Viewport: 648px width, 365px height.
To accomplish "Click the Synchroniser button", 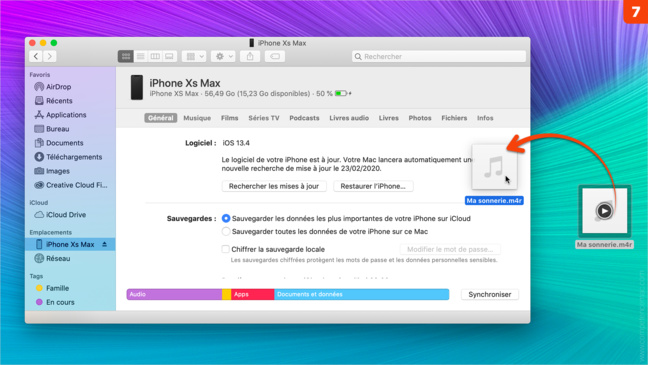I will pyautogui.click(x=490, y=294).
